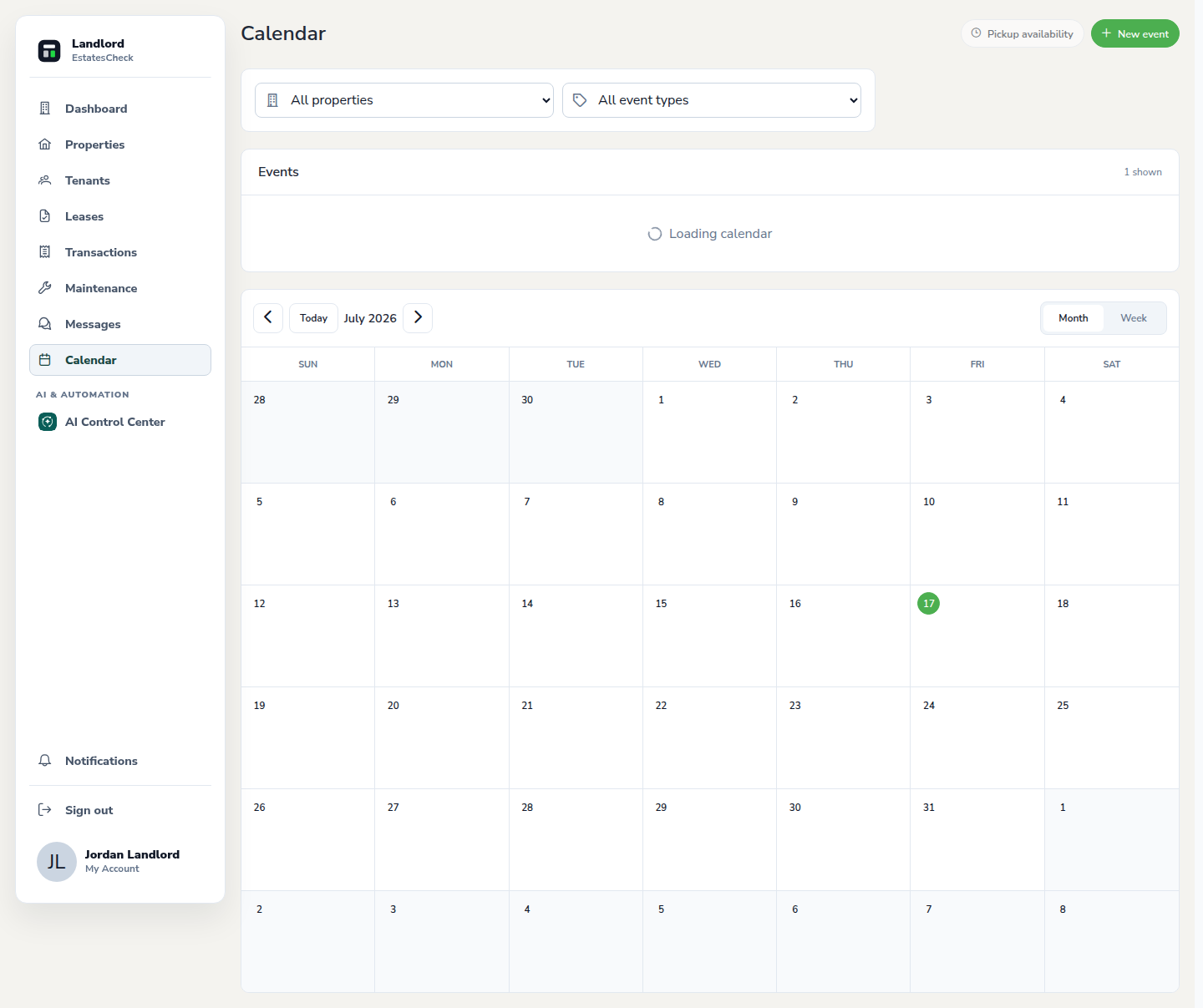Image resolution: width=1203 pixels, height=1008 pixels.
Task: Open AI Control Center
Action: pyautogui.click(x=120, y=422)
